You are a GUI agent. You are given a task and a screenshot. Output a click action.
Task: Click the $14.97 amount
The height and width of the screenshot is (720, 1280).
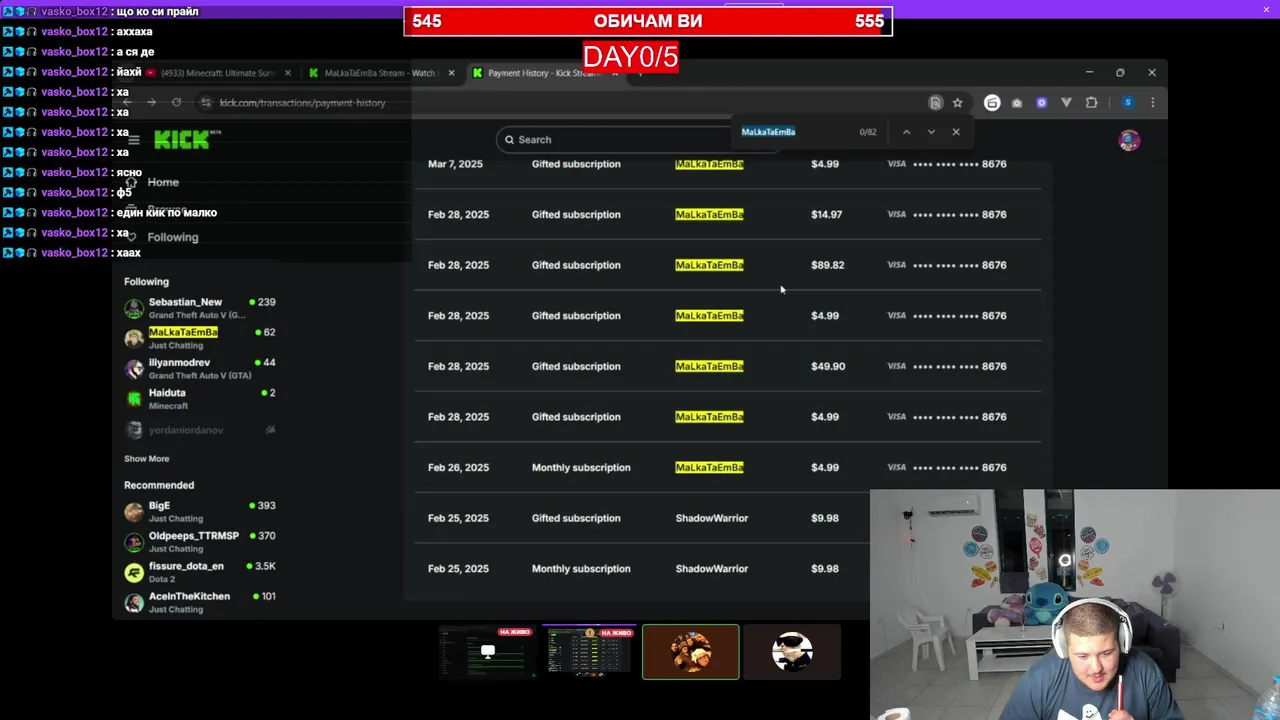point(826,214)
